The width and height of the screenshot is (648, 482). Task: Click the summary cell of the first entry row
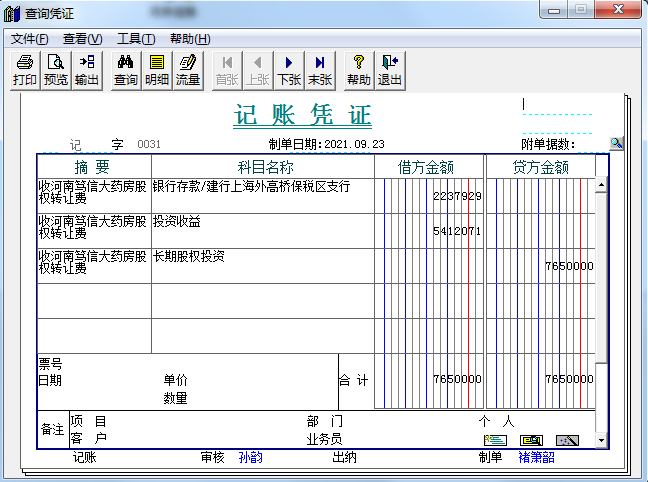94,196
